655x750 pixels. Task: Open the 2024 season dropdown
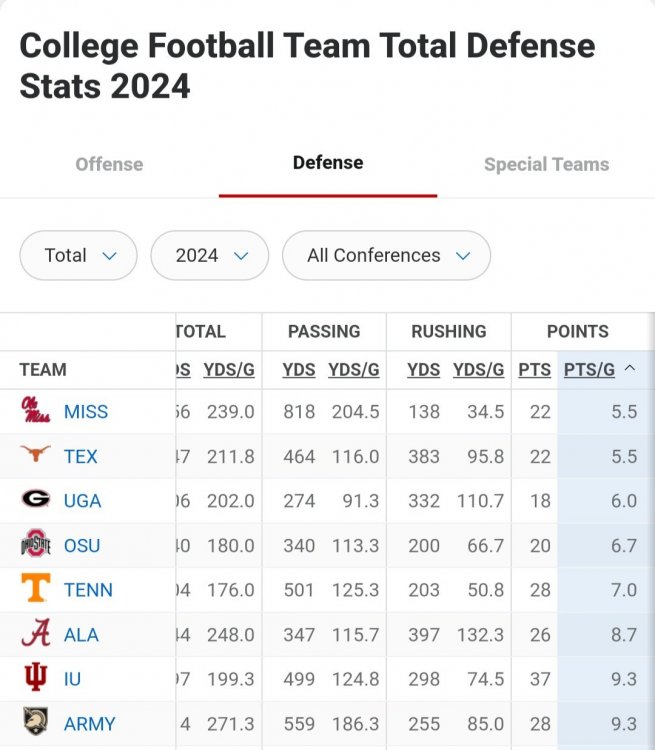tap(209, 255)
